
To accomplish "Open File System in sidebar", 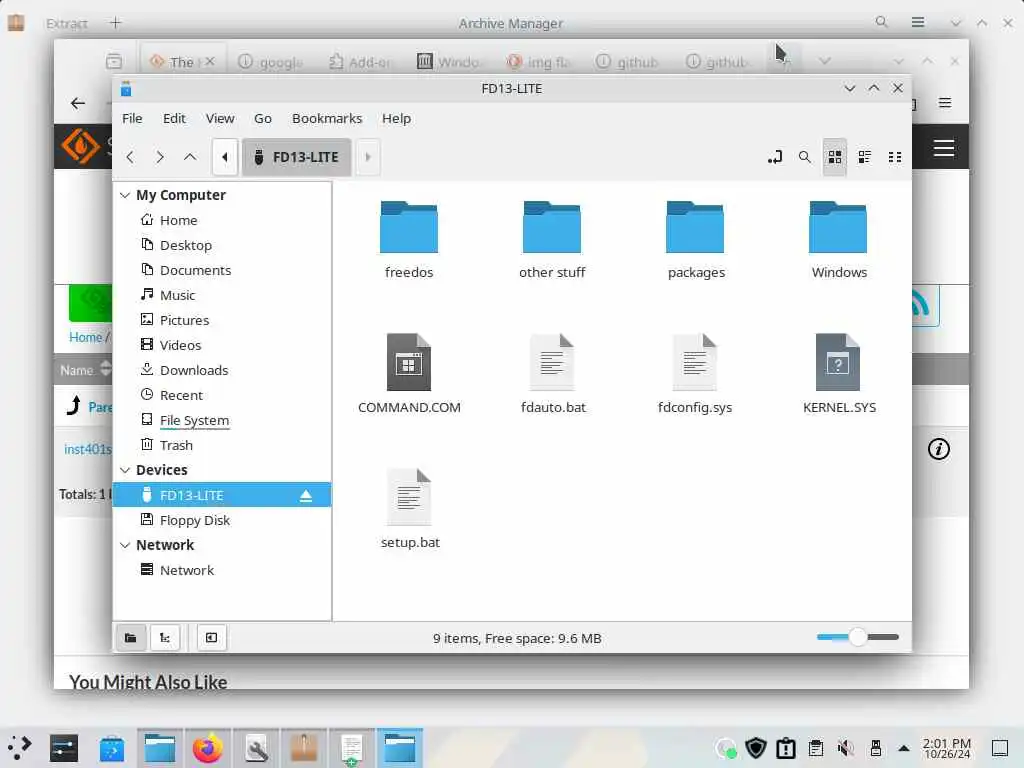I will (222, 420).
